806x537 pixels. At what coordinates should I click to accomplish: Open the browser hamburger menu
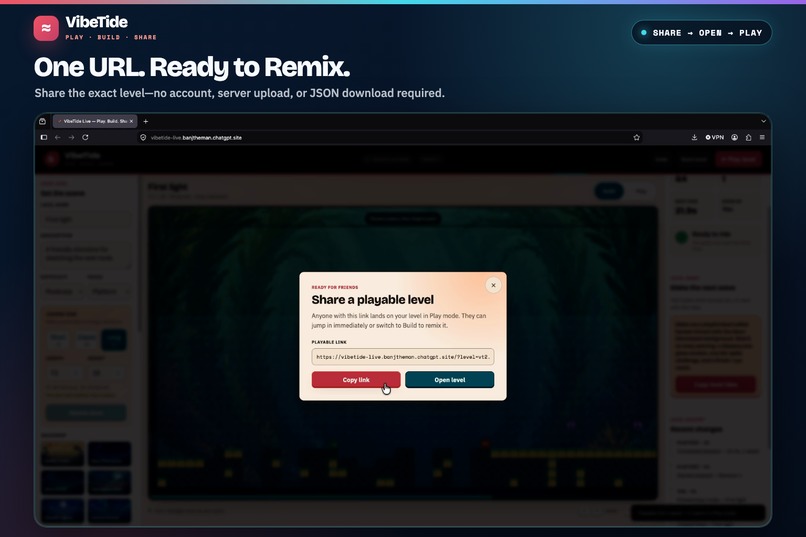[762, 137]
